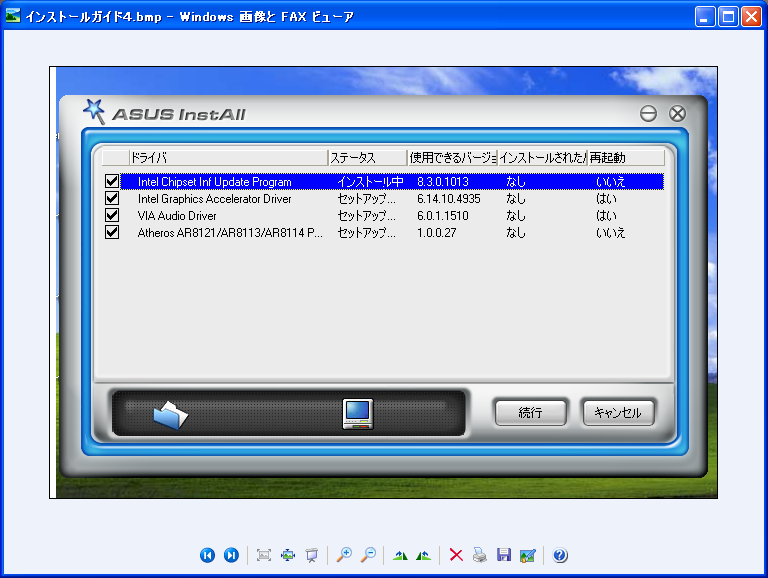
Task: Sort by ドライバ column header
Action: 228,158
